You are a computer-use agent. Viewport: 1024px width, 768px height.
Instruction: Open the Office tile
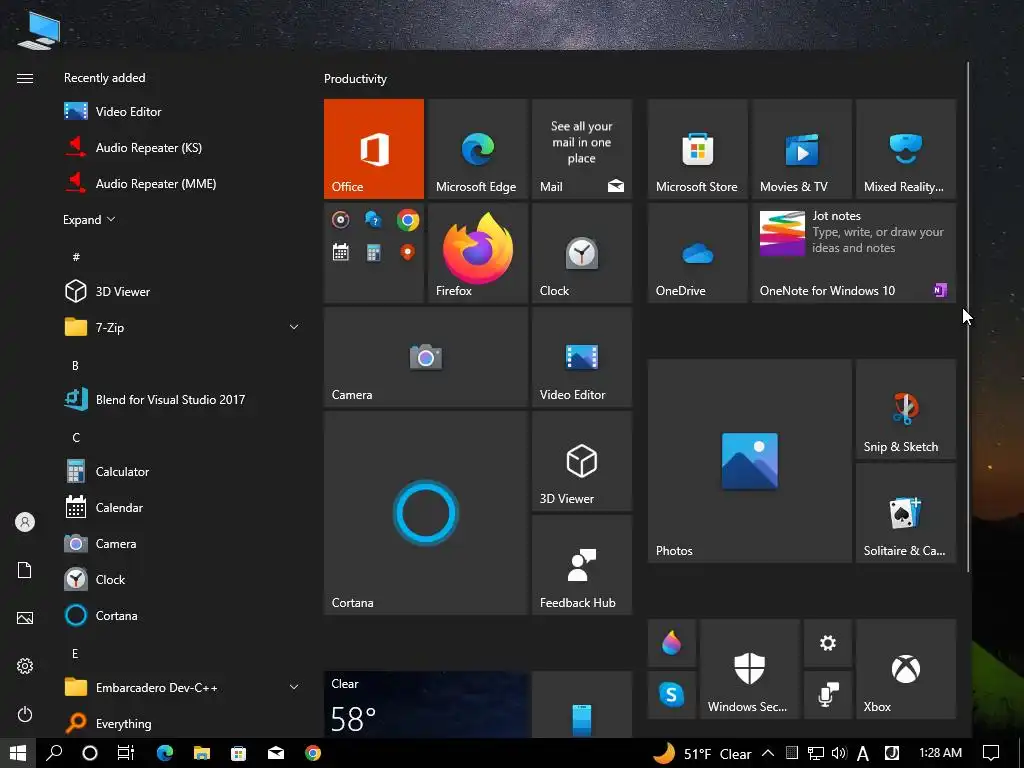click(x=374, y=149)
